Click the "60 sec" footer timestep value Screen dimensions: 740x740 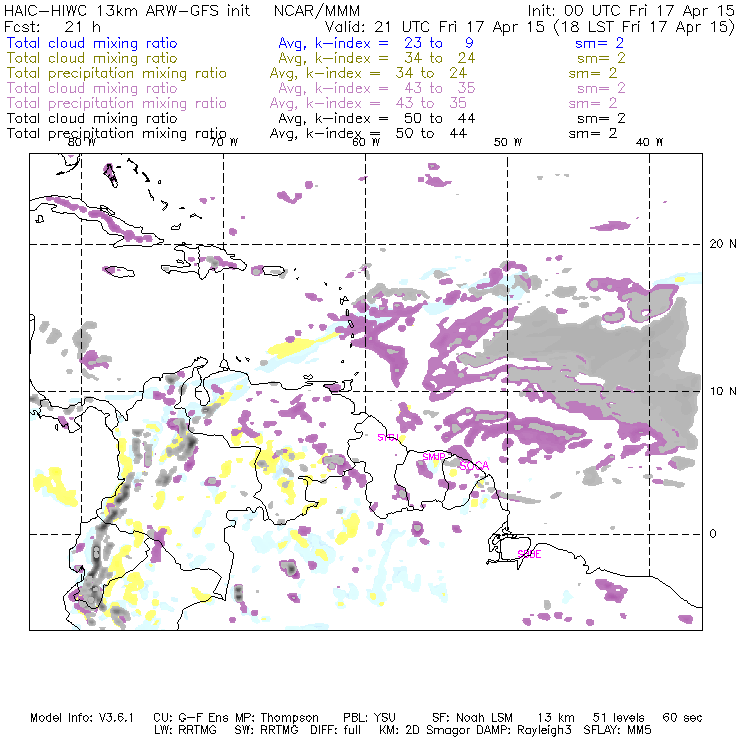pyautogui.click(x=682, y=718)
